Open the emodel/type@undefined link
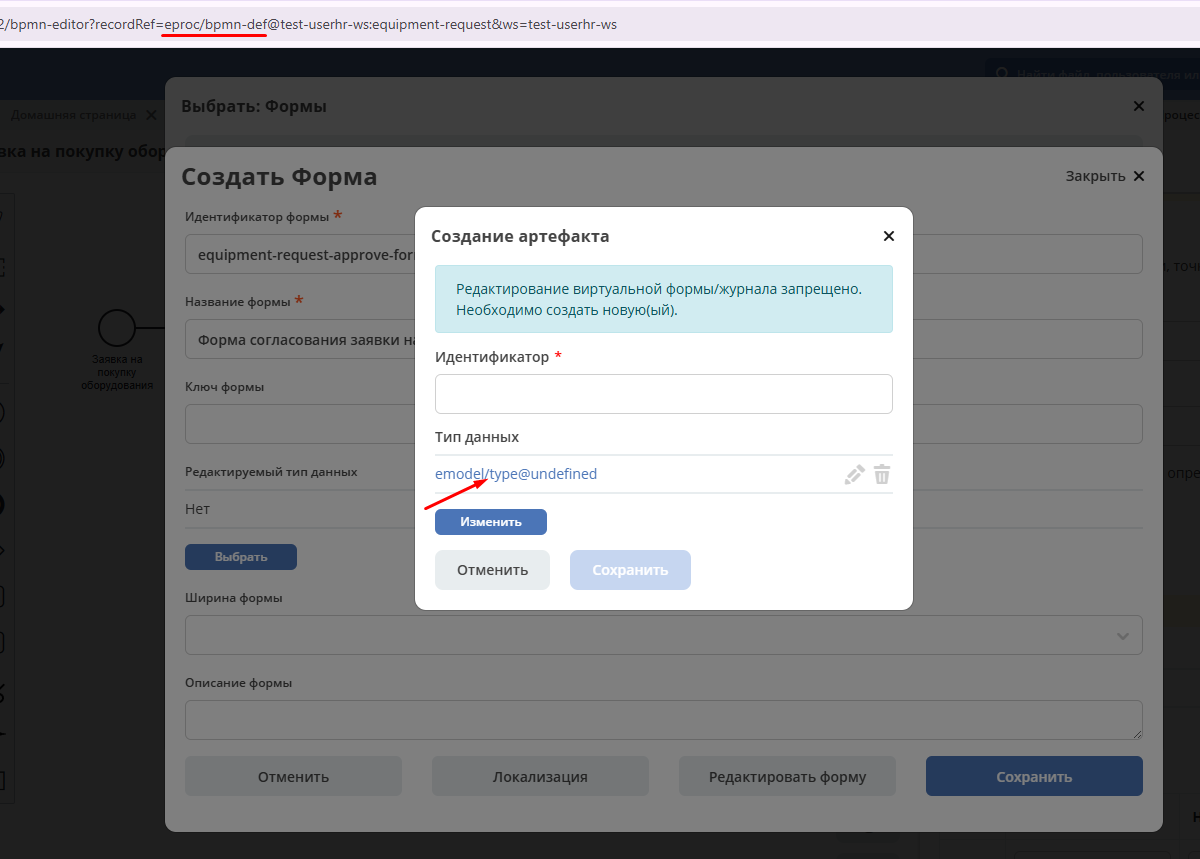The height and width of the screenshot is (859, 1200). click(x=516, y=474)
